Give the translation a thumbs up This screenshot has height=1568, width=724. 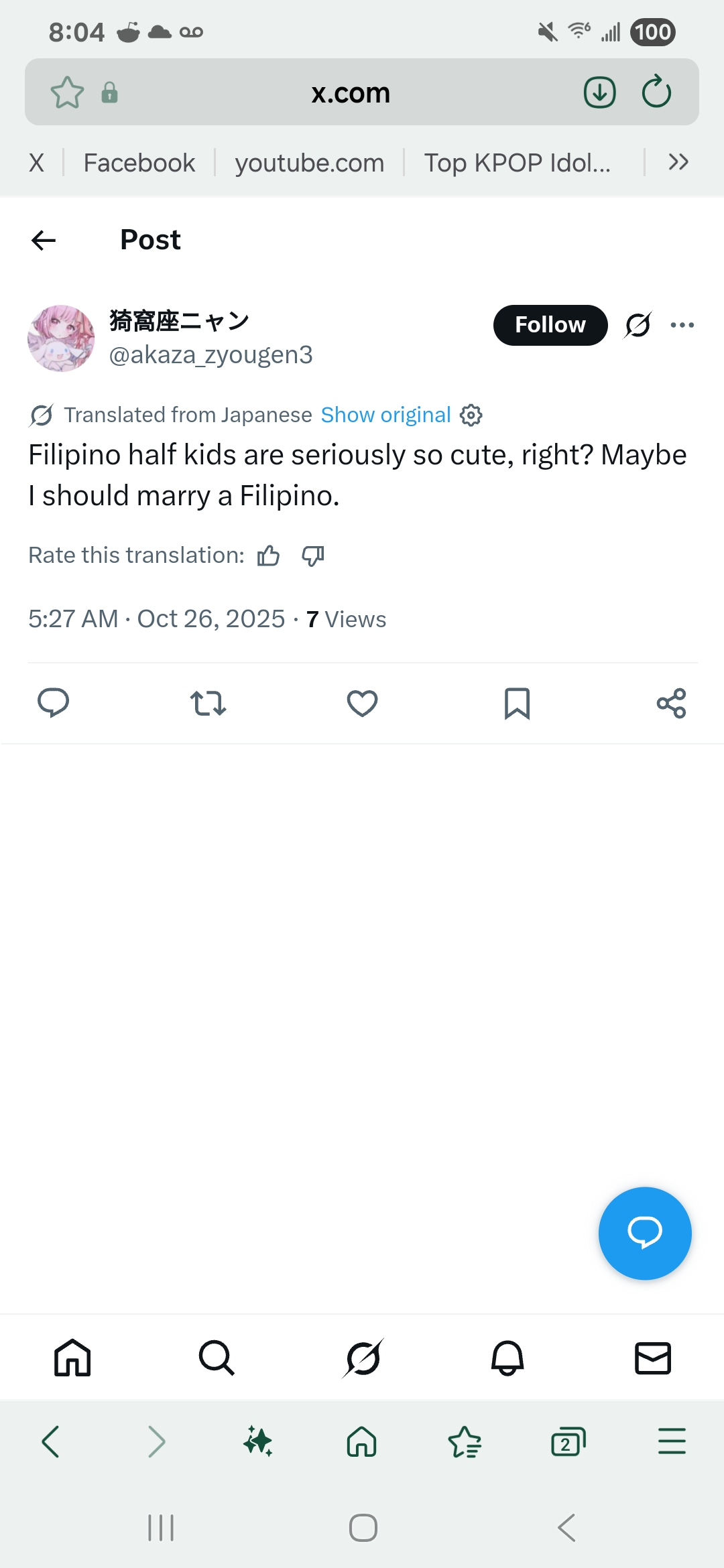pyautogui.click(x=269, y=556)
